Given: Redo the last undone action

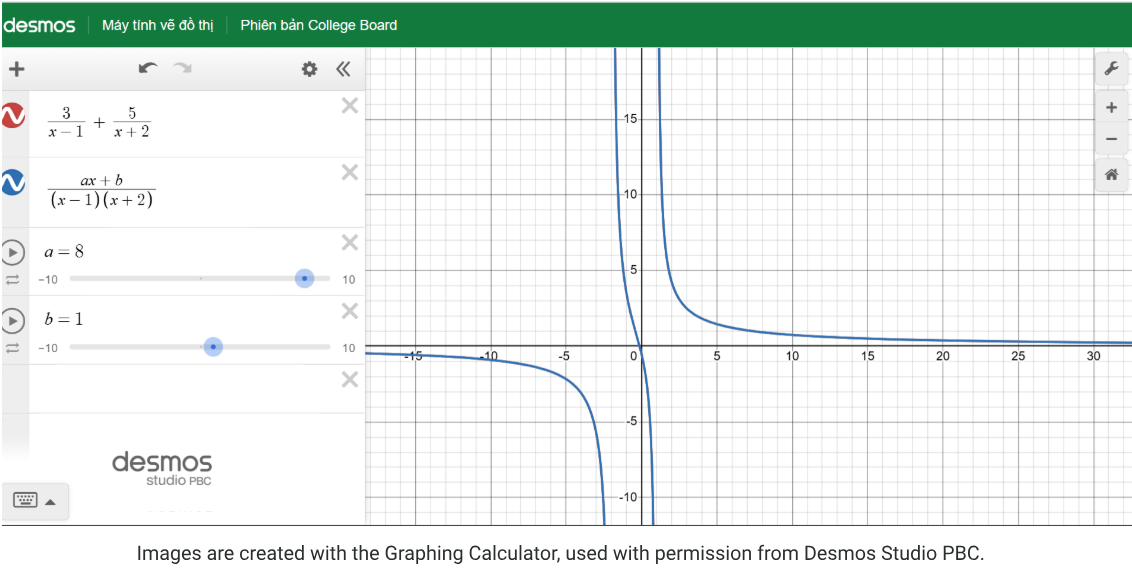Looking at the screenshot, I should pos(183,69).
